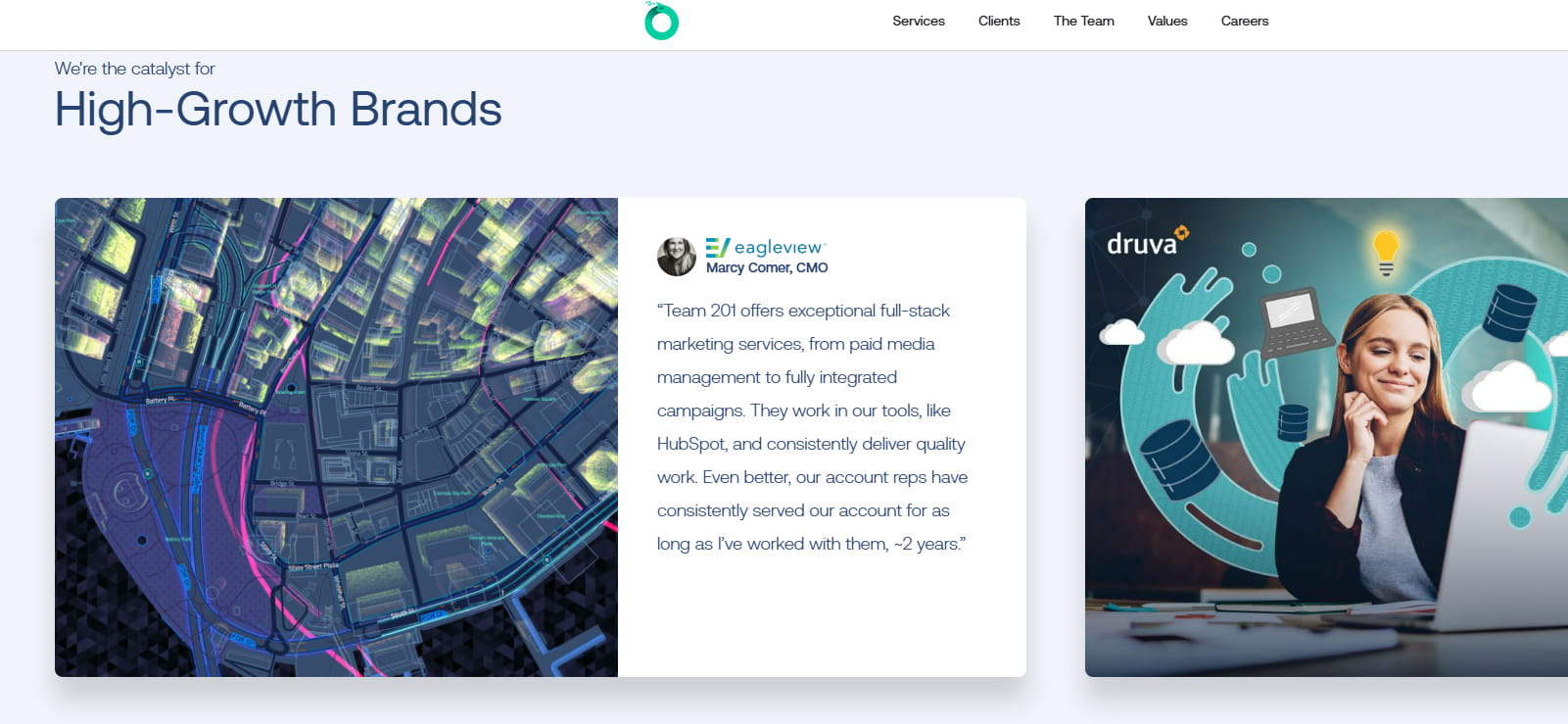Click the eagleview logo in the testimonial
The height and width of the screenshot is (724, 1568).
click(x=766, y=247)
